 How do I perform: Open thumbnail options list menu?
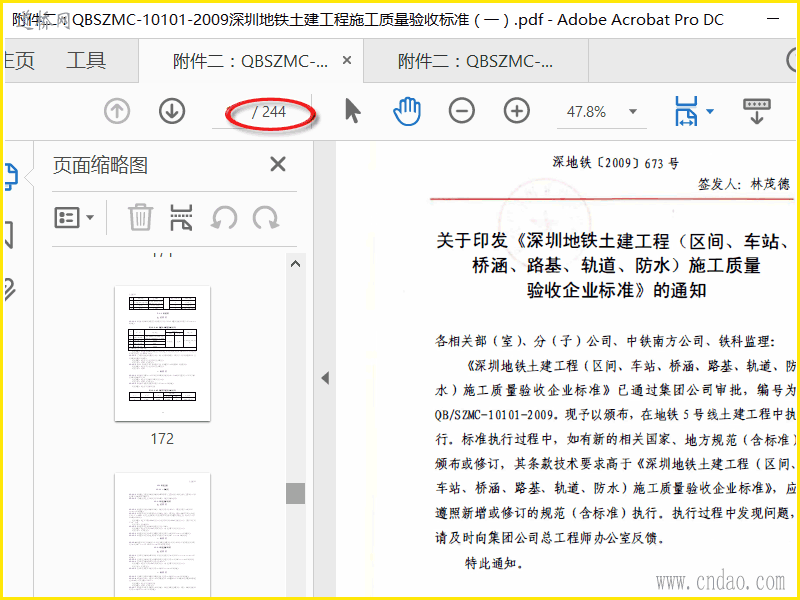[74, 218]
